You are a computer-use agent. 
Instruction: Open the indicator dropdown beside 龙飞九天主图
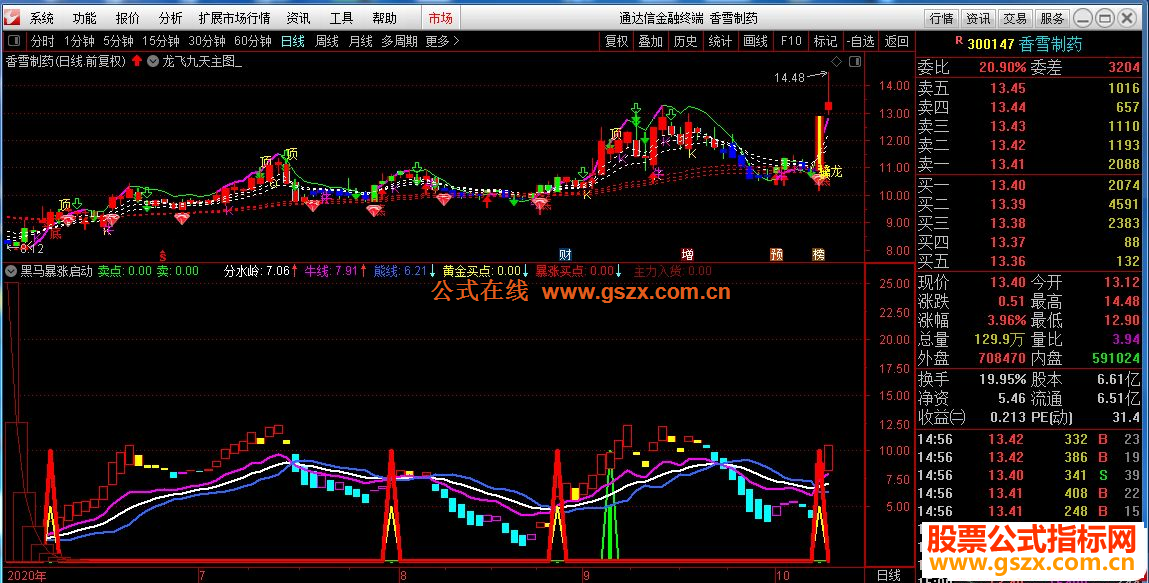[x=153, y=62]
